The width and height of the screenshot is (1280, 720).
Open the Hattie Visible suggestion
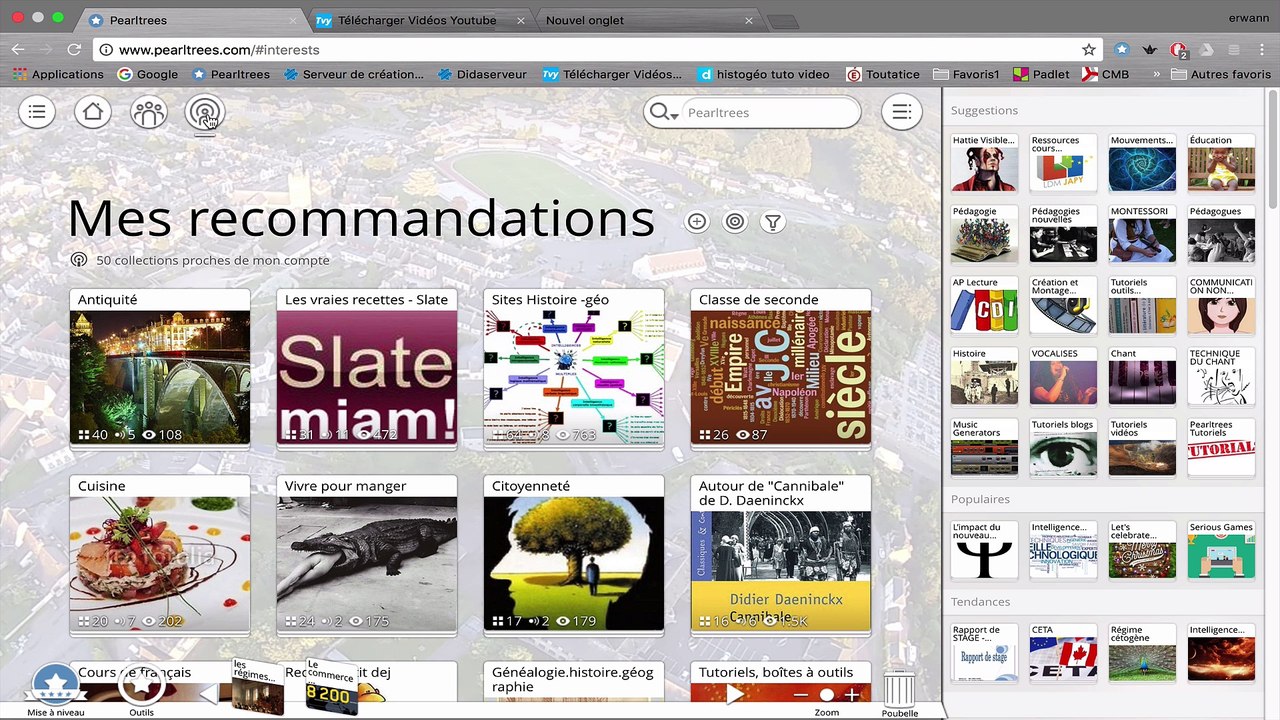click(x=984, y=162)
